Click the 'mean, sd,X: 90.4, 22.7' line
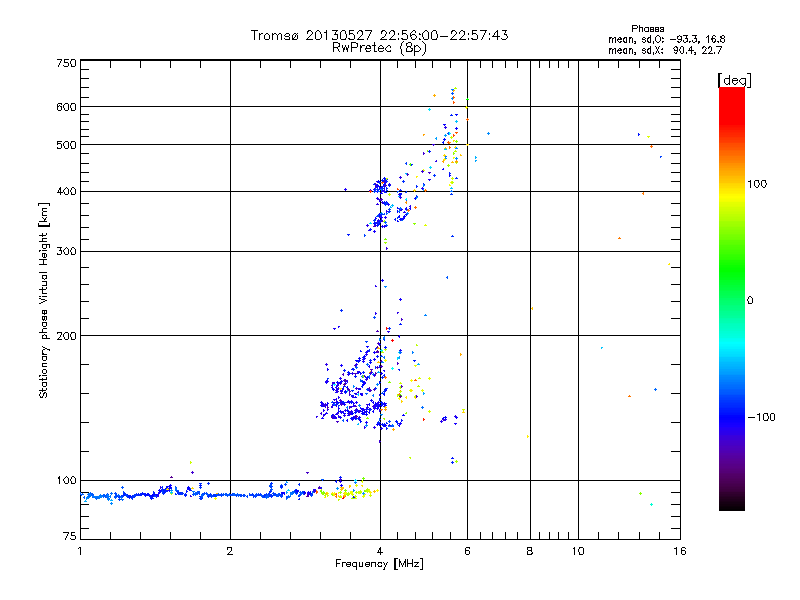800x600 pixels. tap(665, 50)
